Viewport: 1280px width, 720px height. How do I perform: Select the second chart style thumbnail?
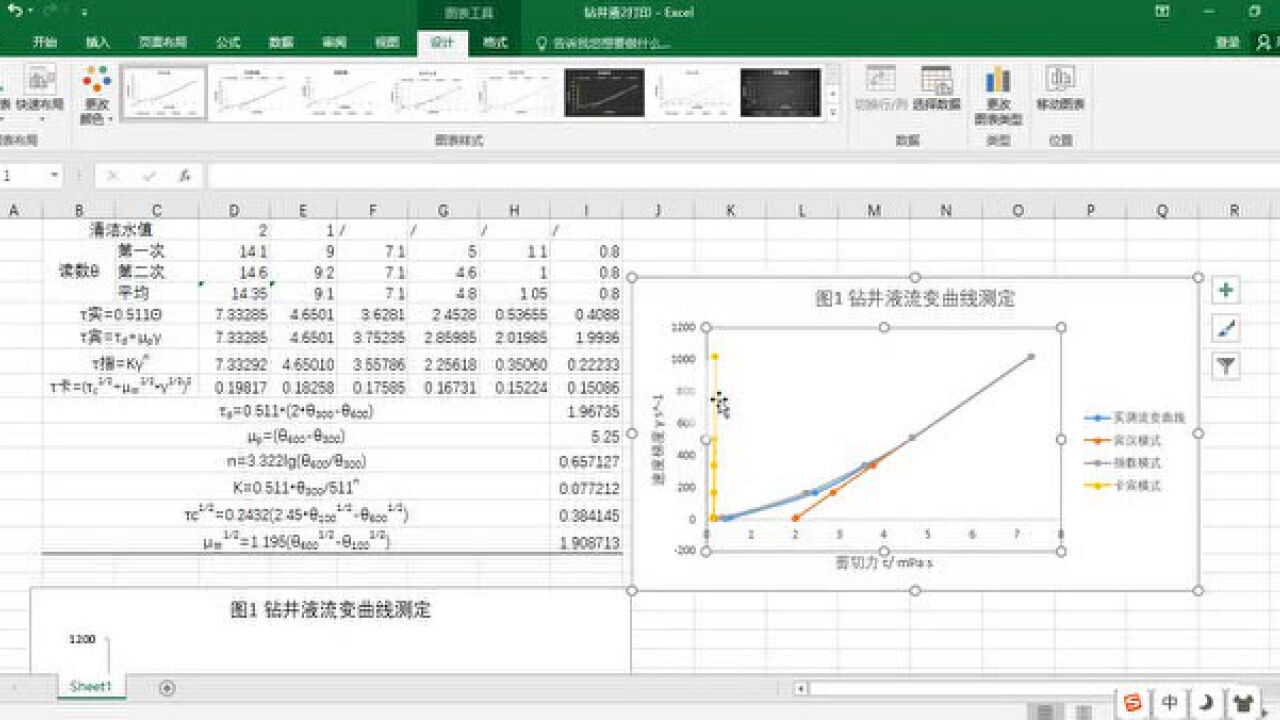(252, 93)
